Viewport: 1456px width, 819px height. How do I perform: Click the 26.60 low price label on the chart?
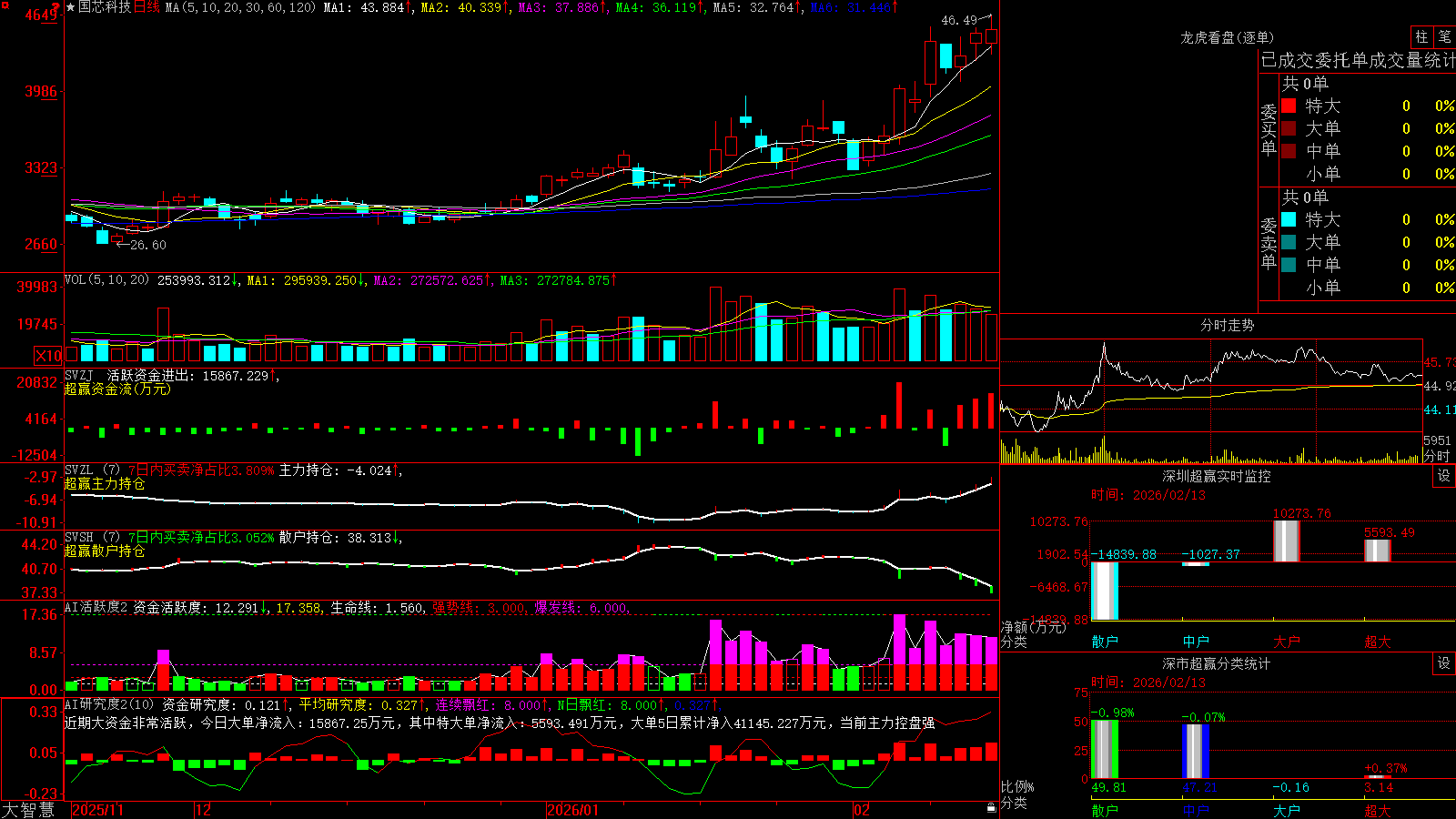[x=148, y=245]
